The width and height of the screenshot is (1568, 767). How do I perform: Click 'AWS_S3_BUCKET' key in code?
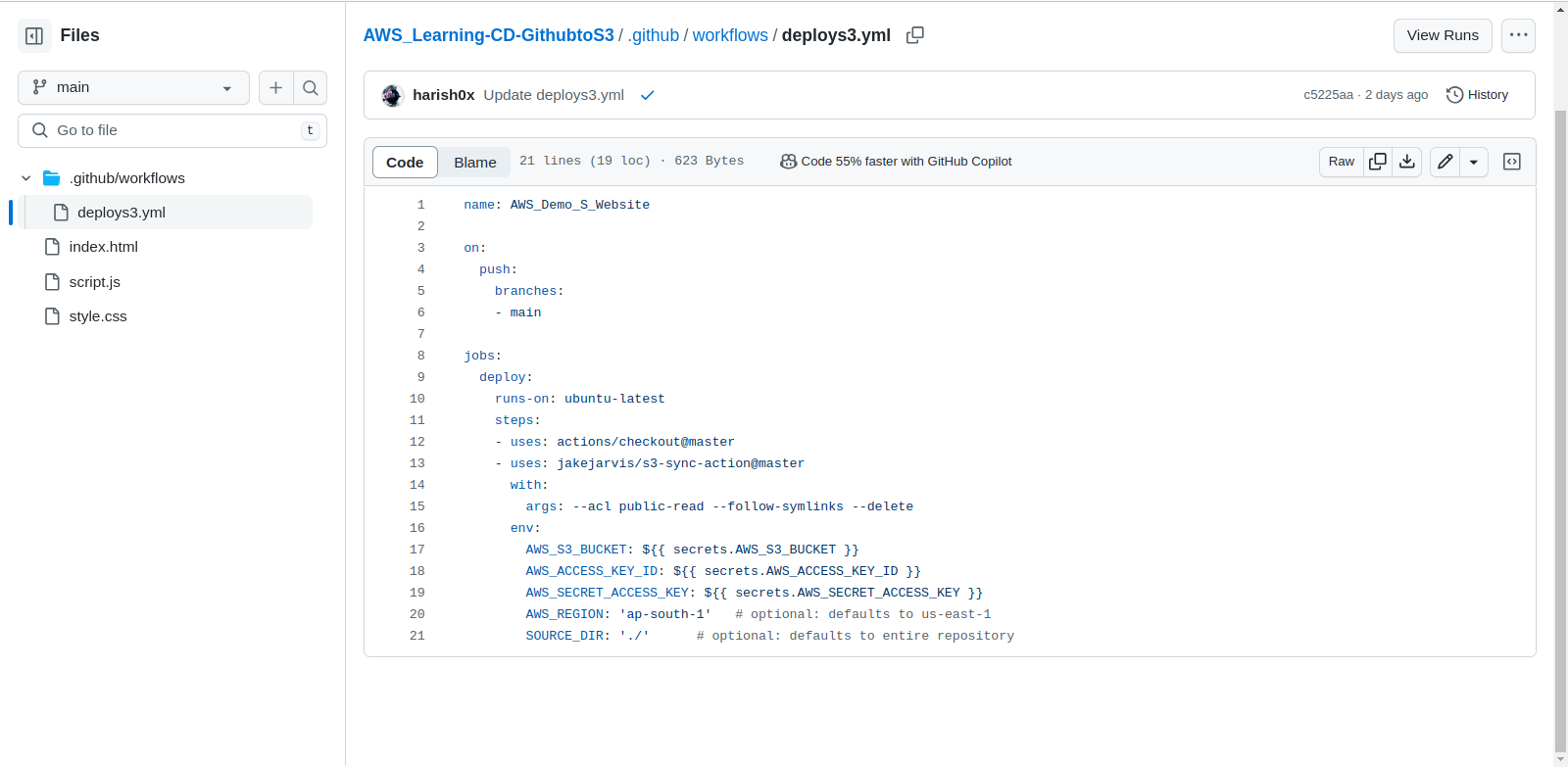click(576, 550)
